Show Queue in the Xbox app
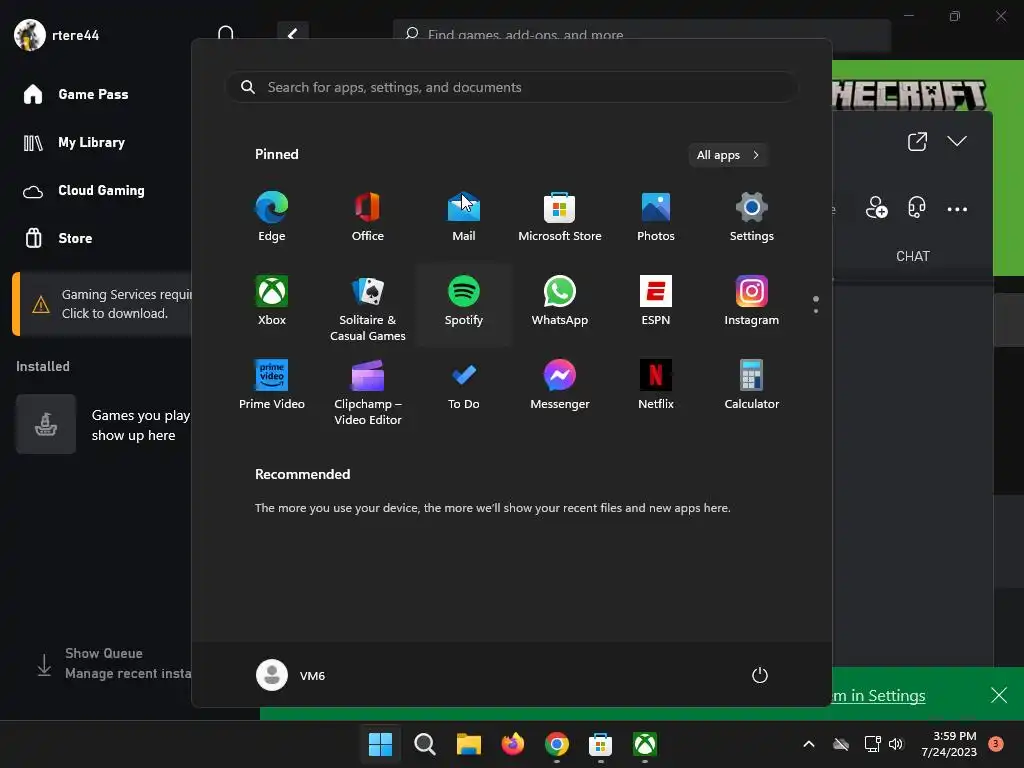Viewport: 1024px width, 768px height. 104,653
